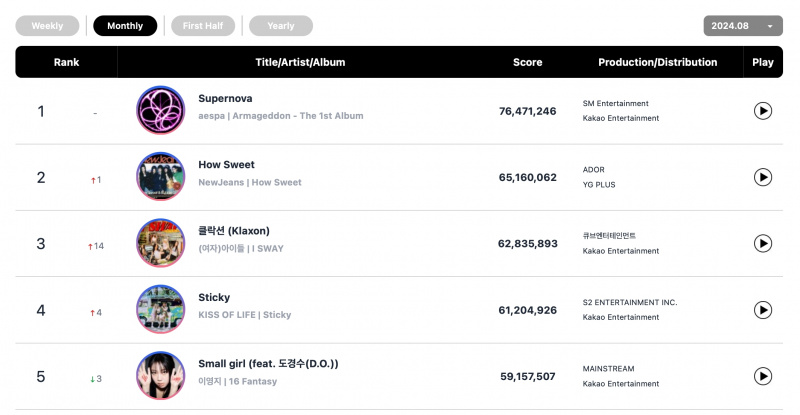Open 16 Fantasy album cover thumbnail
Image resolution: width=800 pixels, height=415 pixels.
161,376
